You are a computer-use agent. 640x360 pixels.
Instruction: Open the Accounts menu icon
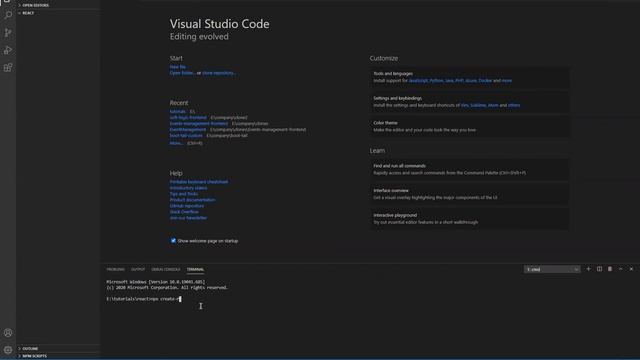click(x=8, y=333)
